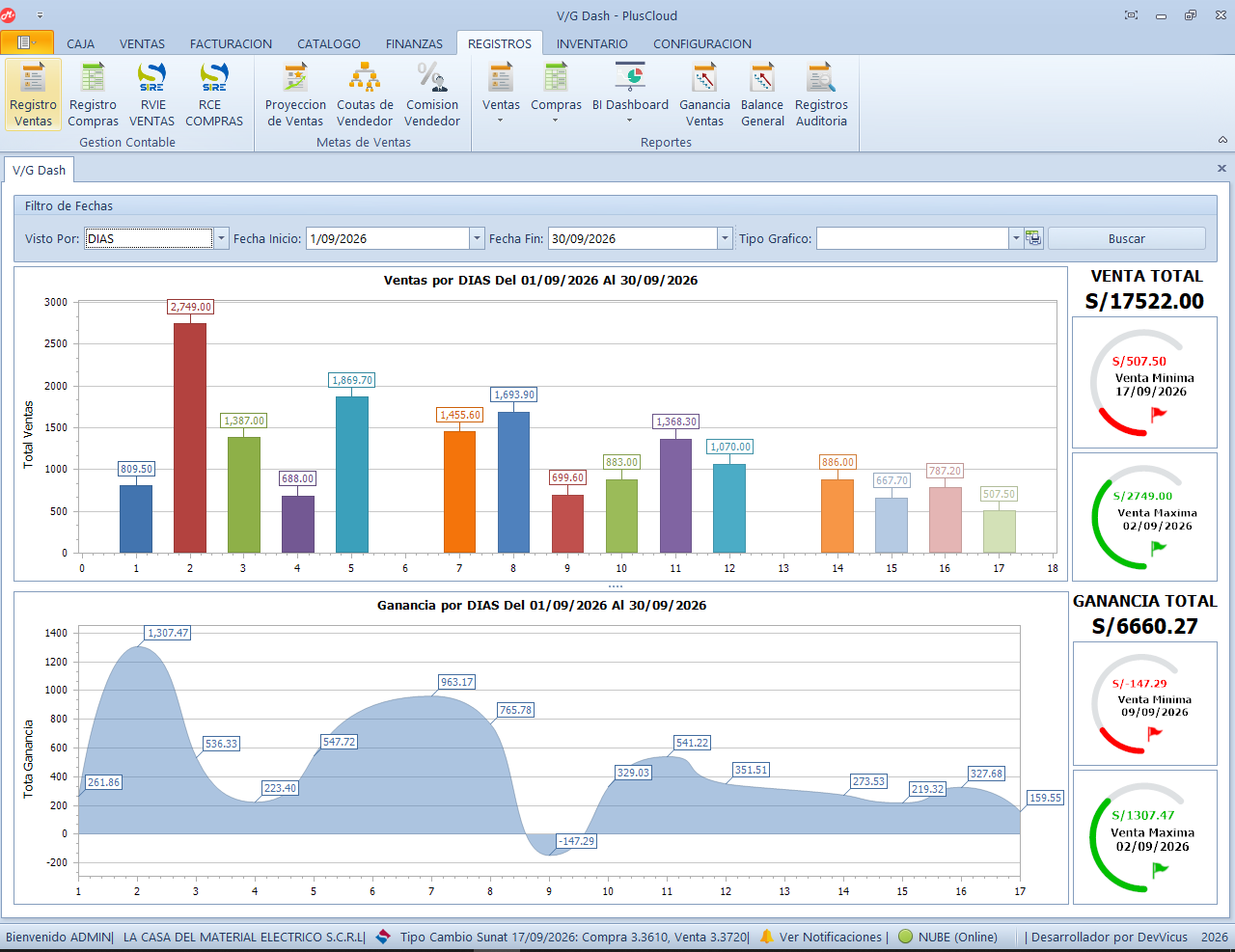Viewport: 1235px width, 952px height.
Task: Click the empty Tipo Grafico field
Action: [x=913, y=238]
